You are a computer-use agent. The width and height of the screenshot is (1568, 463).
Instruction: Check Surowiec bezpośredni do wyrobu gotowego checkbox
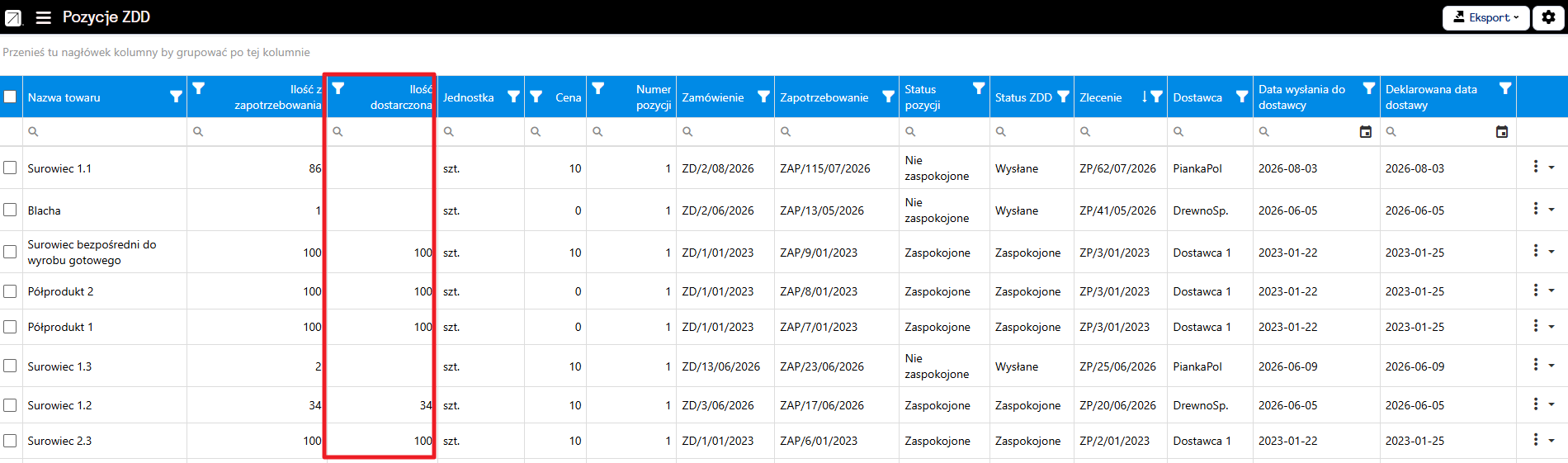[10, 252]
